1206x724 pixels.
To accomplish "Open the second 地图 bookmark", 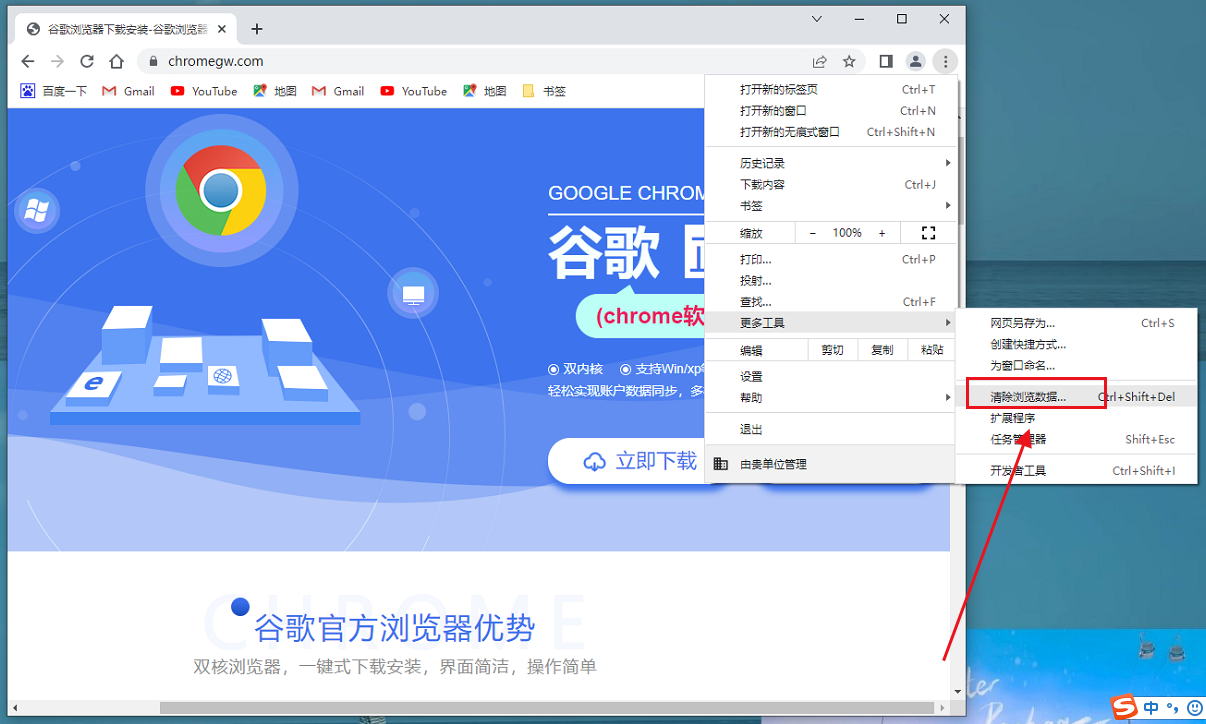I will (x=485, y=91).
